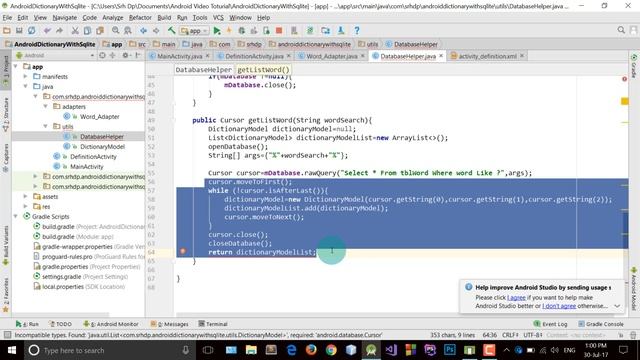Screen dimensions: 640x360
Task: Collapse the utils package
Action: (45, 126)
